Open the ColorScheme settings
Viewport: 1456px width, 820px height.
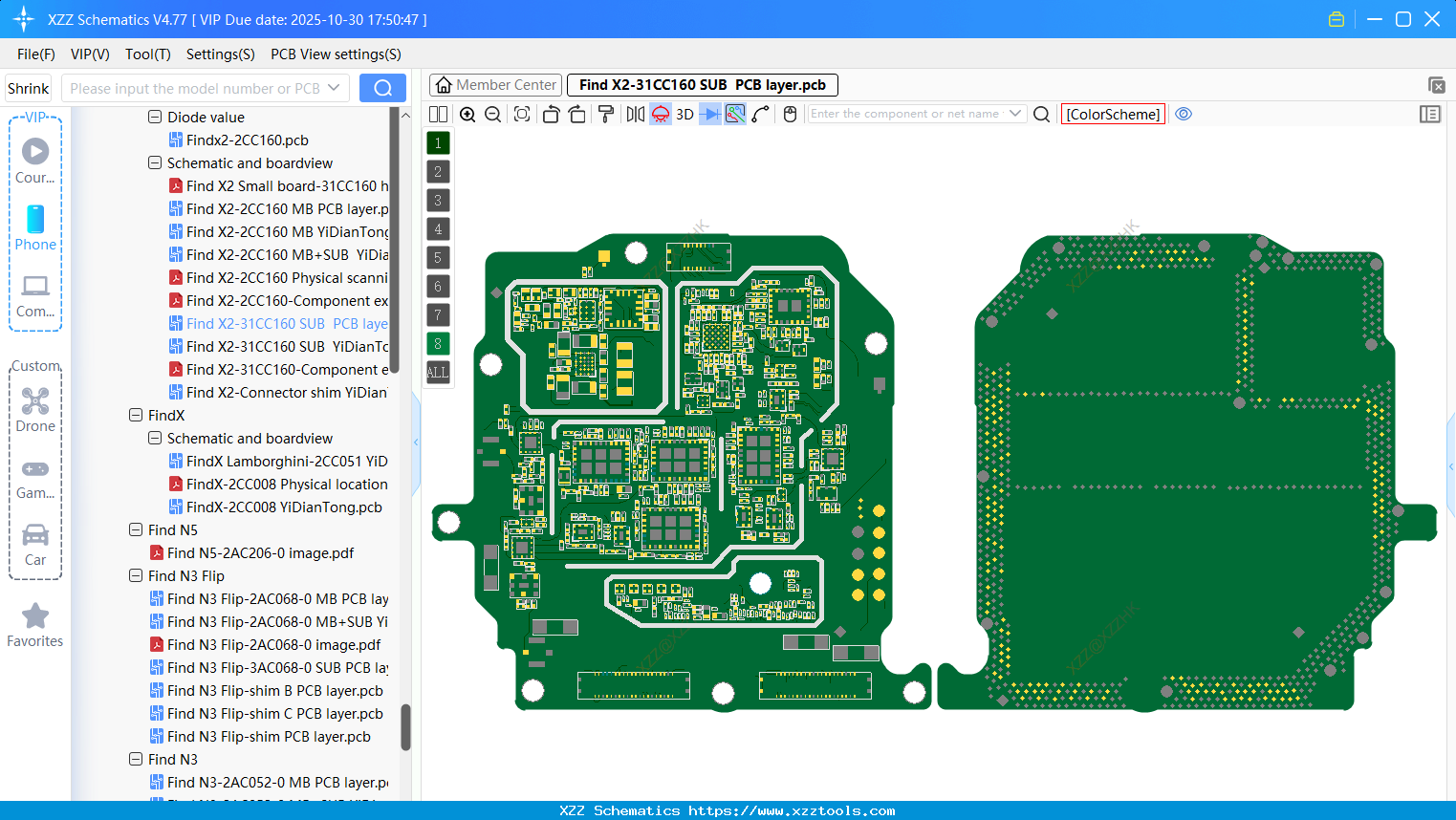tap(1113, 114)
